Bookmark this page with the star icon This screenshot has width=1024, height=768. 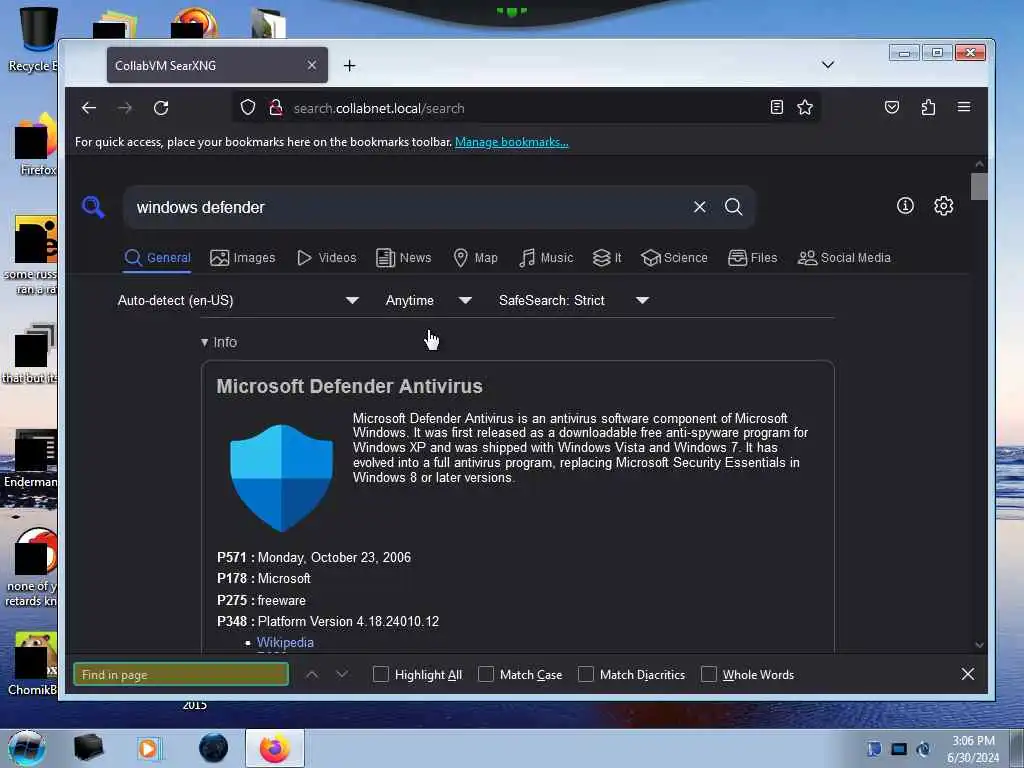click(x=805, y=107)
